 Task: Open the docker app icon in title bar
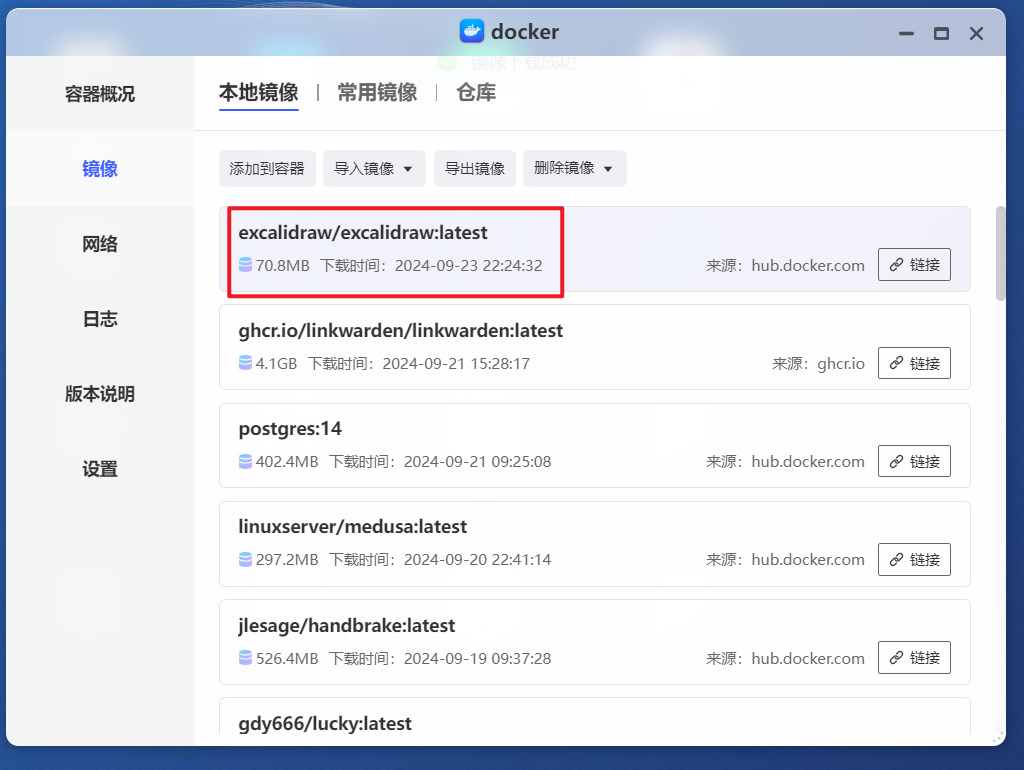tap(473, 31)
